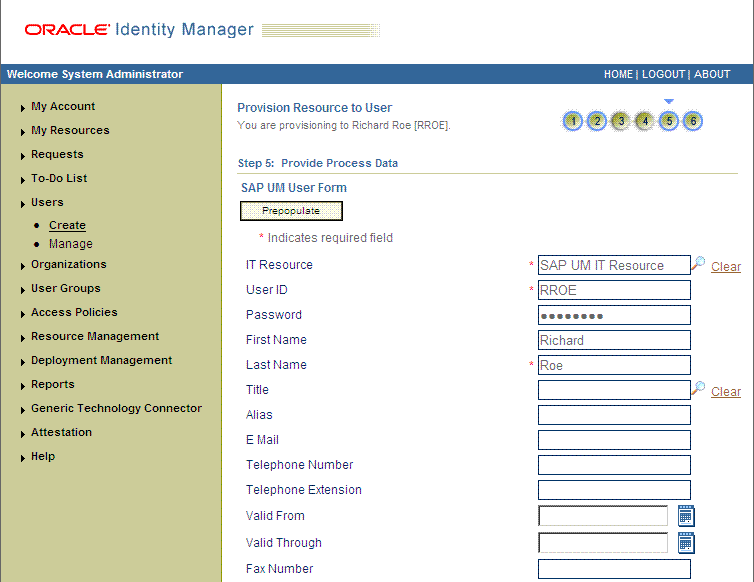Focus the Alias field
Viewport: 754px width, 582px height.
click(614, 415)
